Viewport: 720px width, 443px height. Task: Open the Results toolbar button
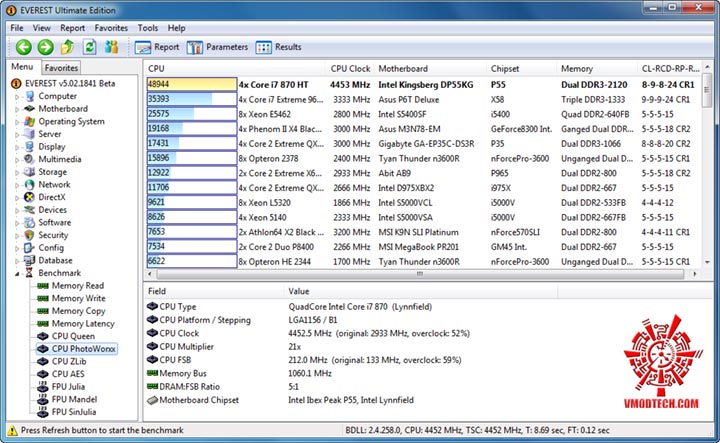(278, 47)
